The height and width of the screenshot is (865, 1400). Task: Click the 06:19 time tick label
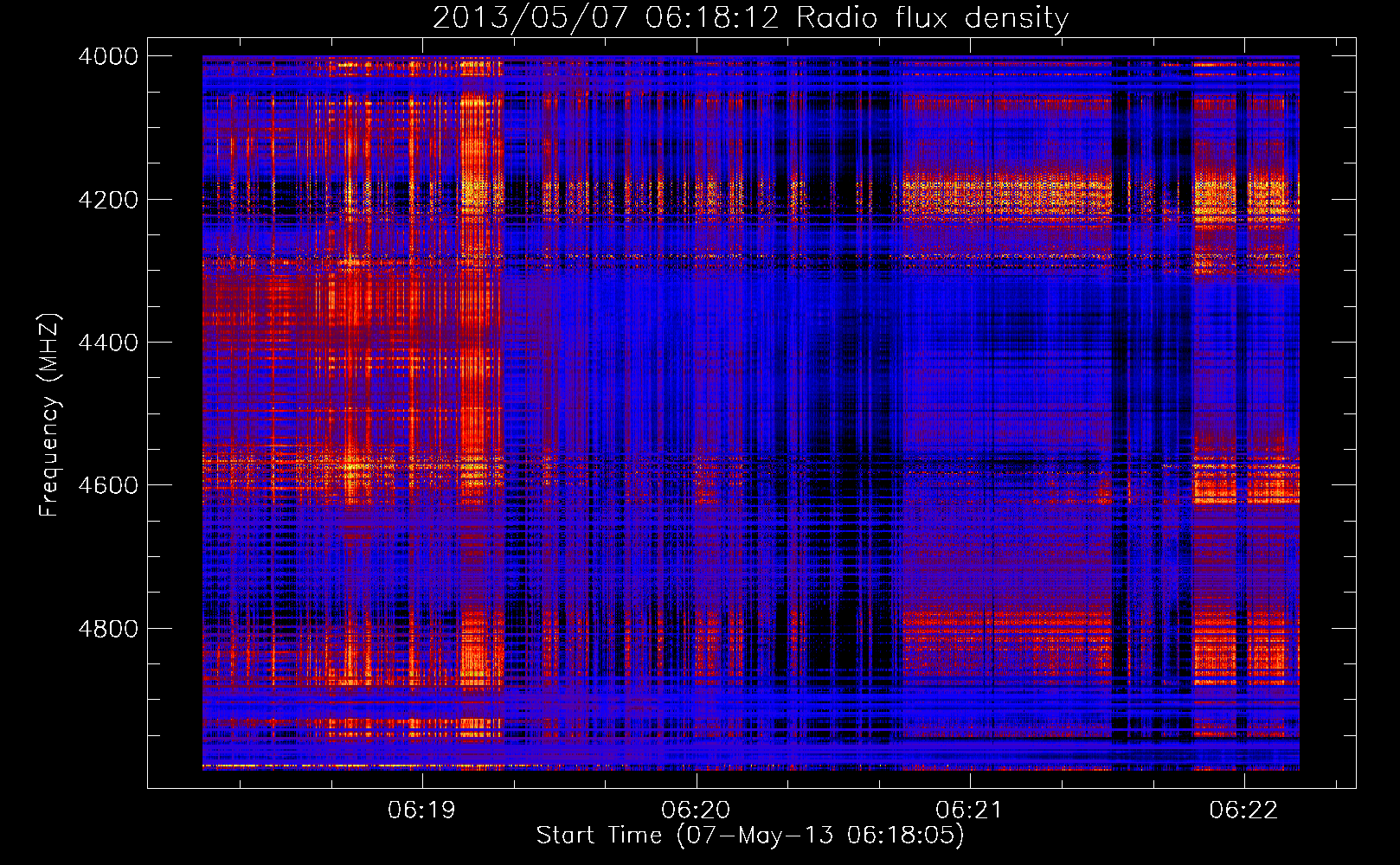[x=422, y=811]
